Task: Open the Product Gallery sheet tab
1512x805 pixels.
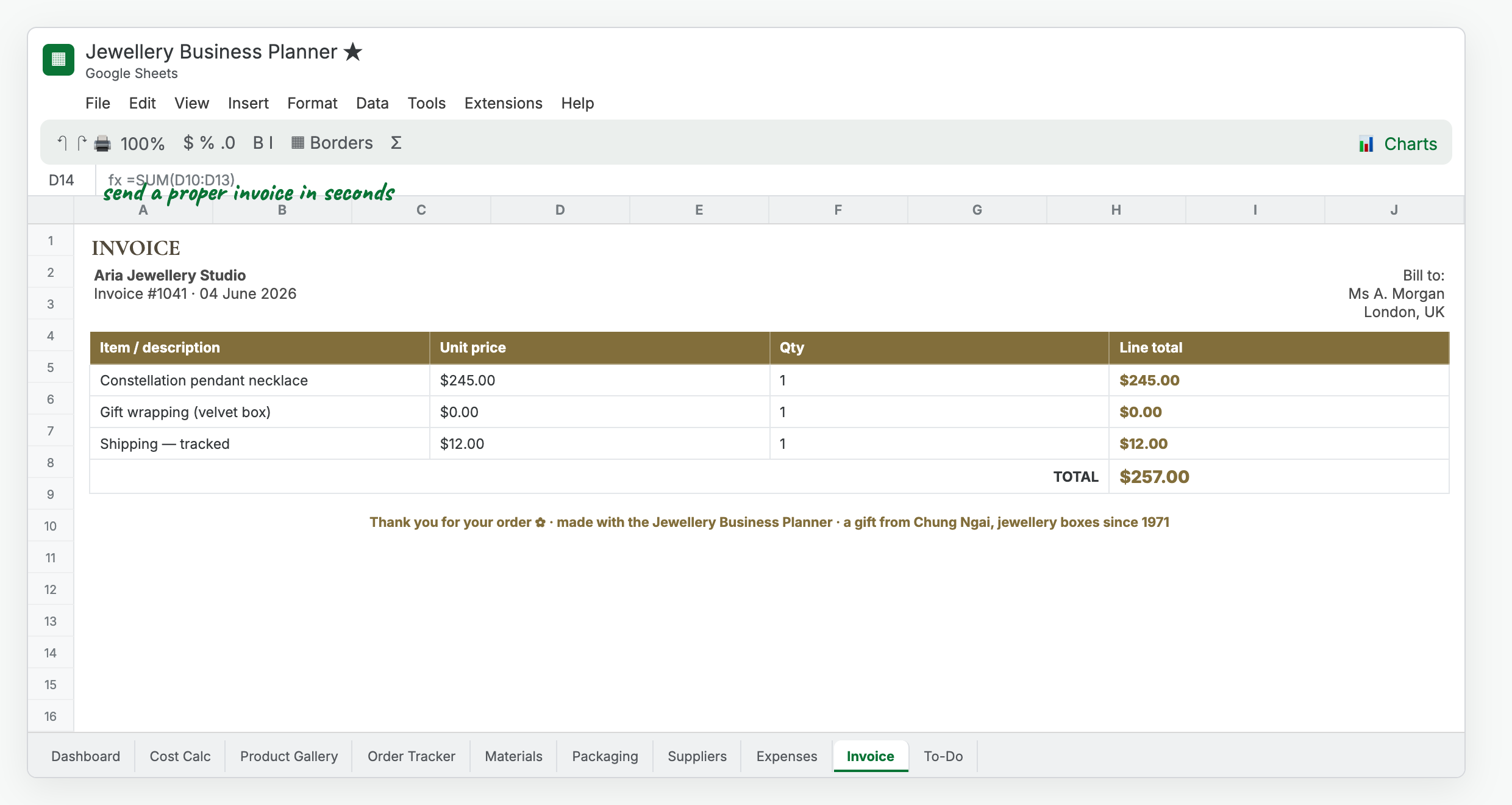Action: click(x=289, y=756)
